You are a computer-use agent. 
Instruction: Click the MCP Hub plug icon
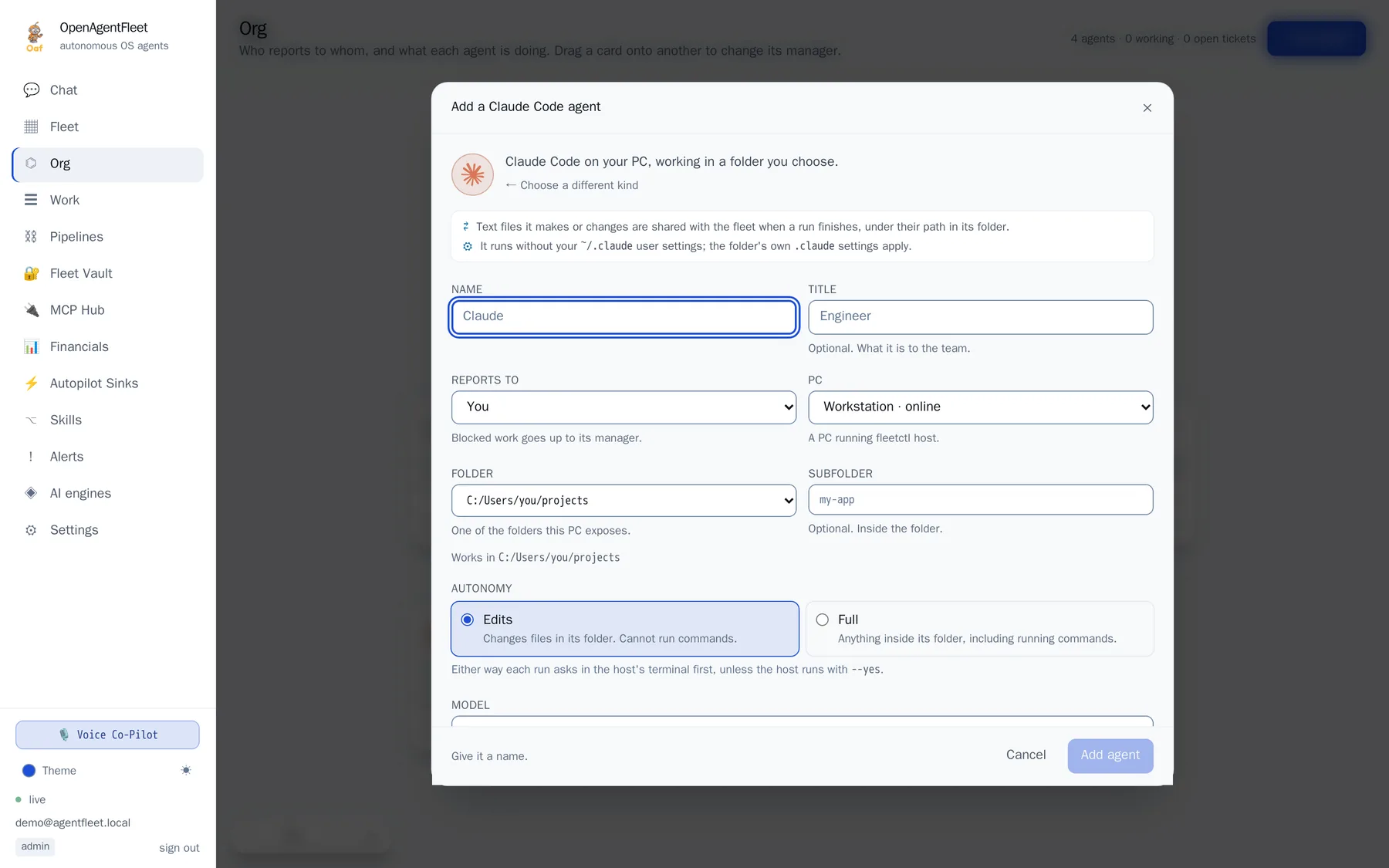click(31, 310)
